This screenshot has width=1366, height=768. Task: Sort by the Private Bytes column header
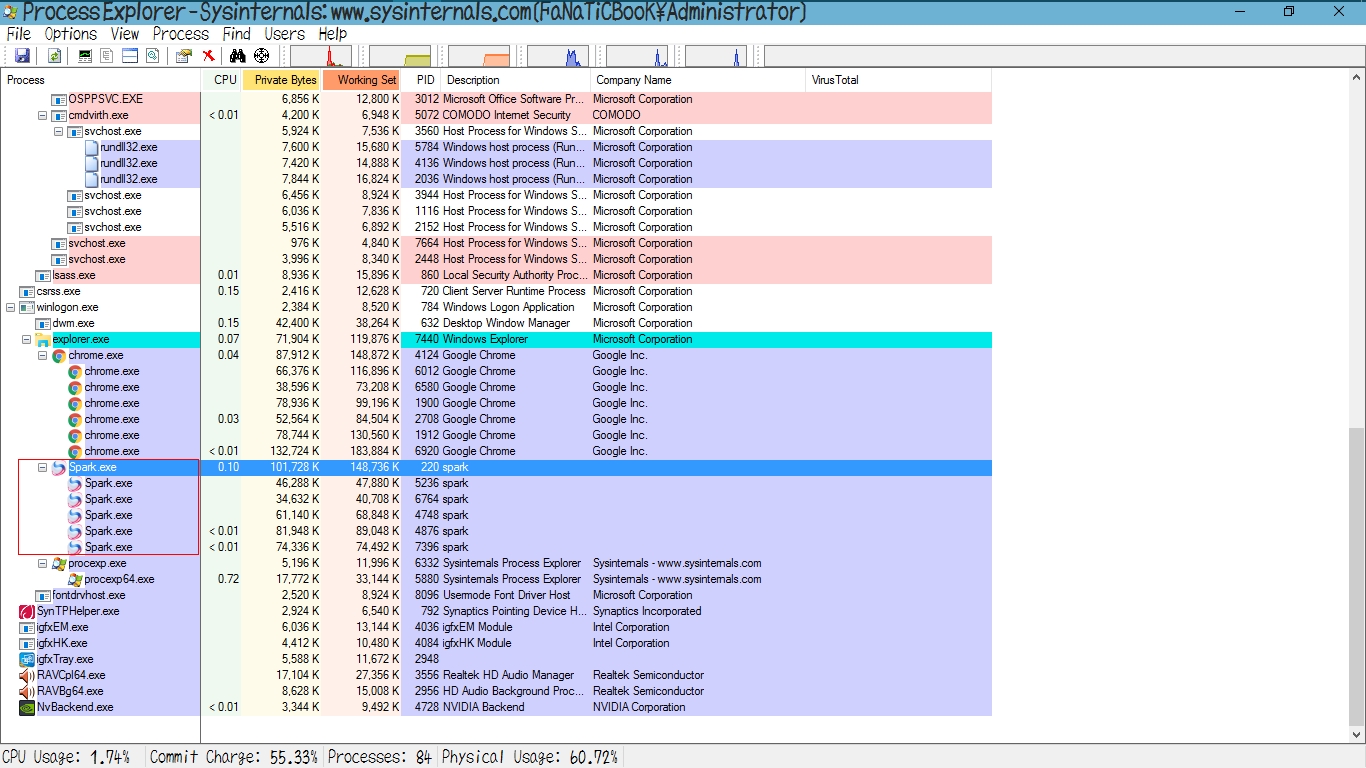282,80
